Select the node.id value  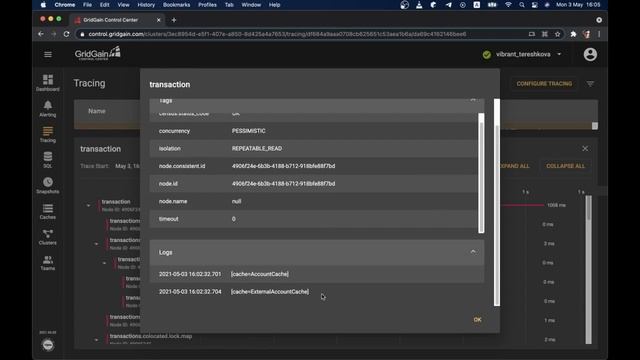(x=283, y=184)
